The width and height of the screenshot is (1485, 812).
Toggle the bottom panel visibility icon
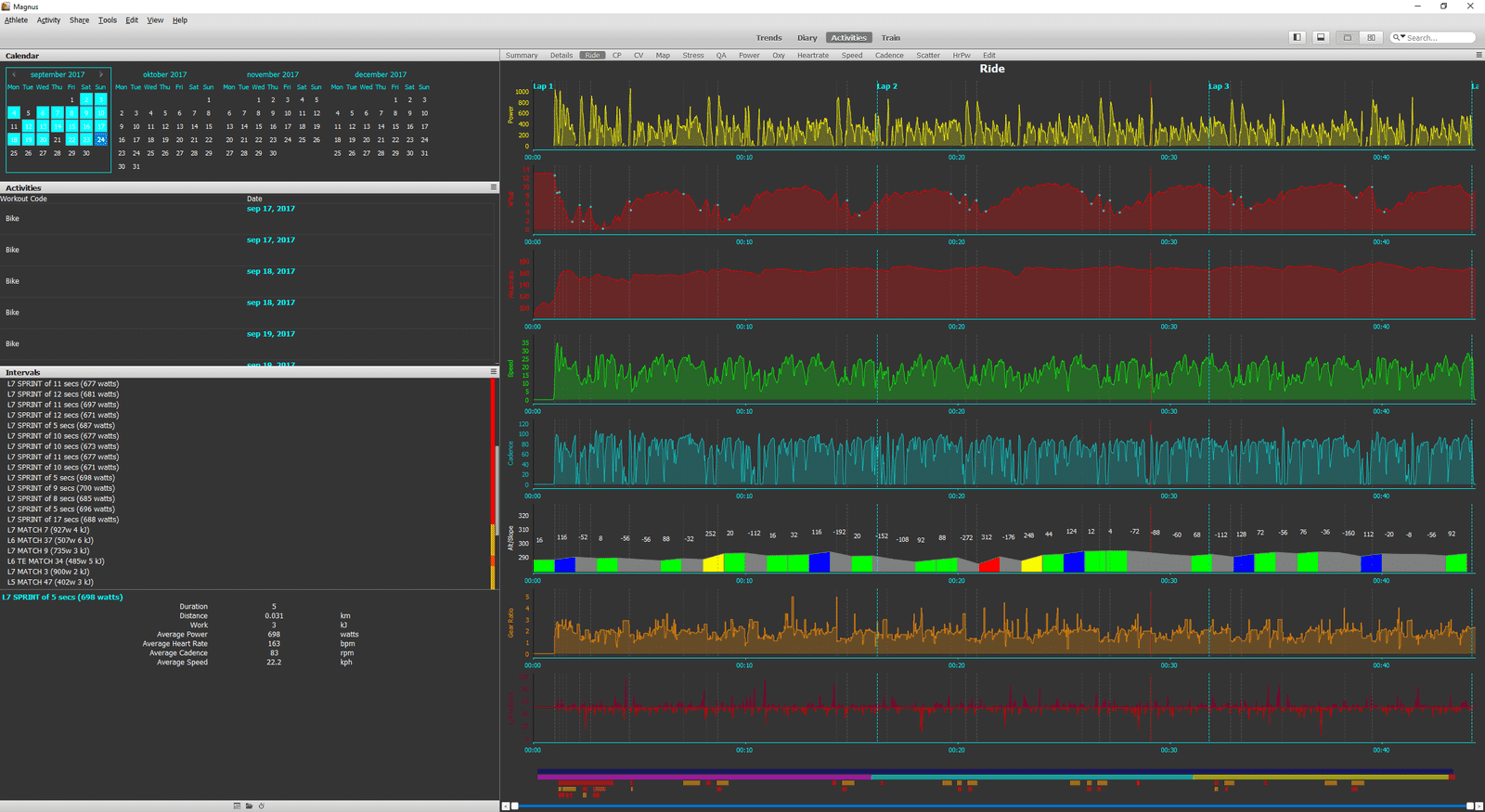coord(1321,37)
